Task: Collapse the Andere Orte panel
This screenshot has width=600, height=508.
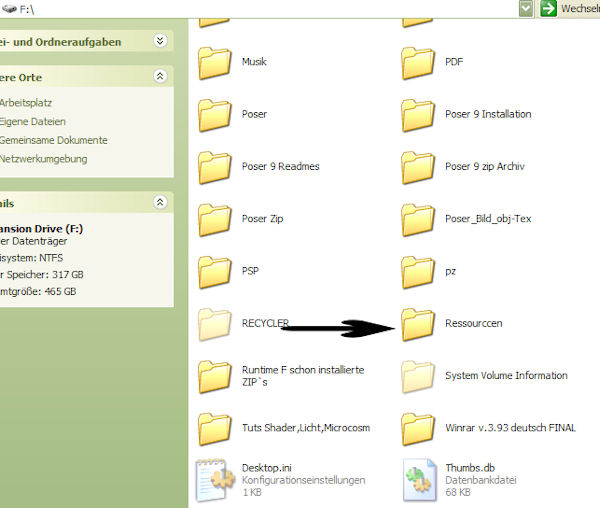Action: (x=160, y=76)
